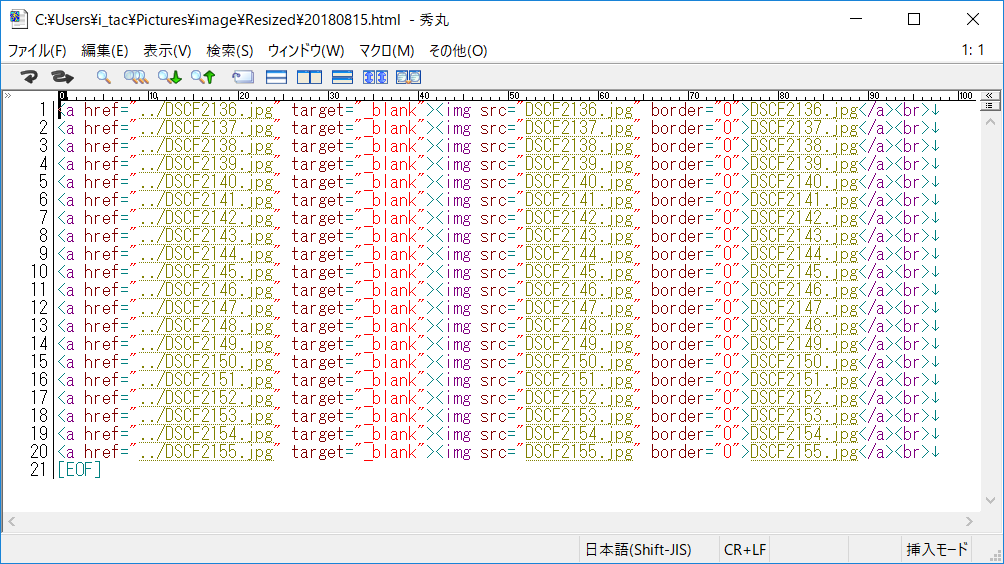Split window vertically with side-by-side icon

309,77
